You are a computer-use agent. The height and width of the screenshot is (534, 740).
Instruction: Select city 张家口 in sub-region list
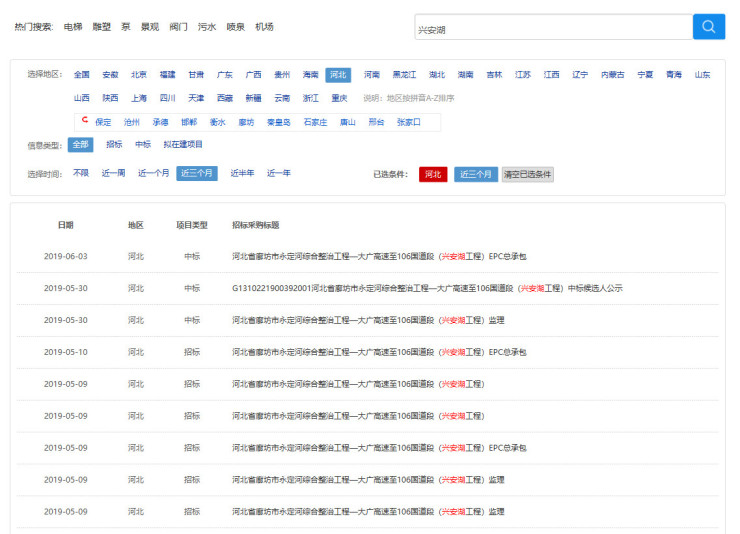click(x=408, y=122)
